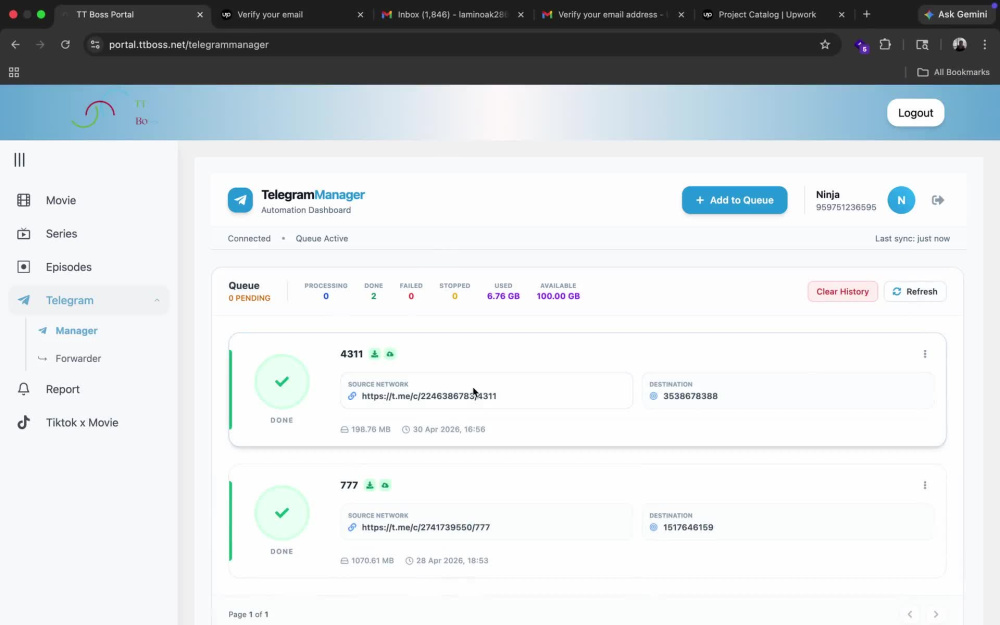Click the cloud upload icon next to 777

[385, 485]
